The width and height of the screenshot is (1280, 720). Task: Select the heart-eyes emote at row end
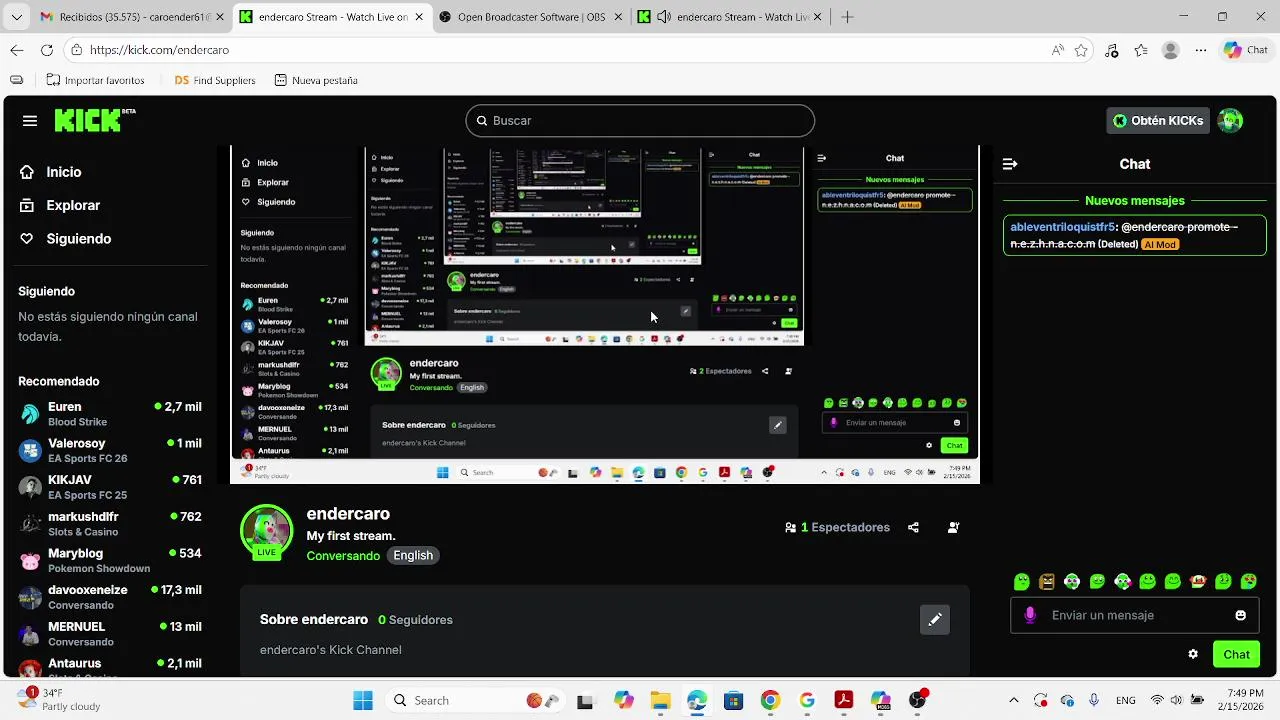coord(1249,581)
